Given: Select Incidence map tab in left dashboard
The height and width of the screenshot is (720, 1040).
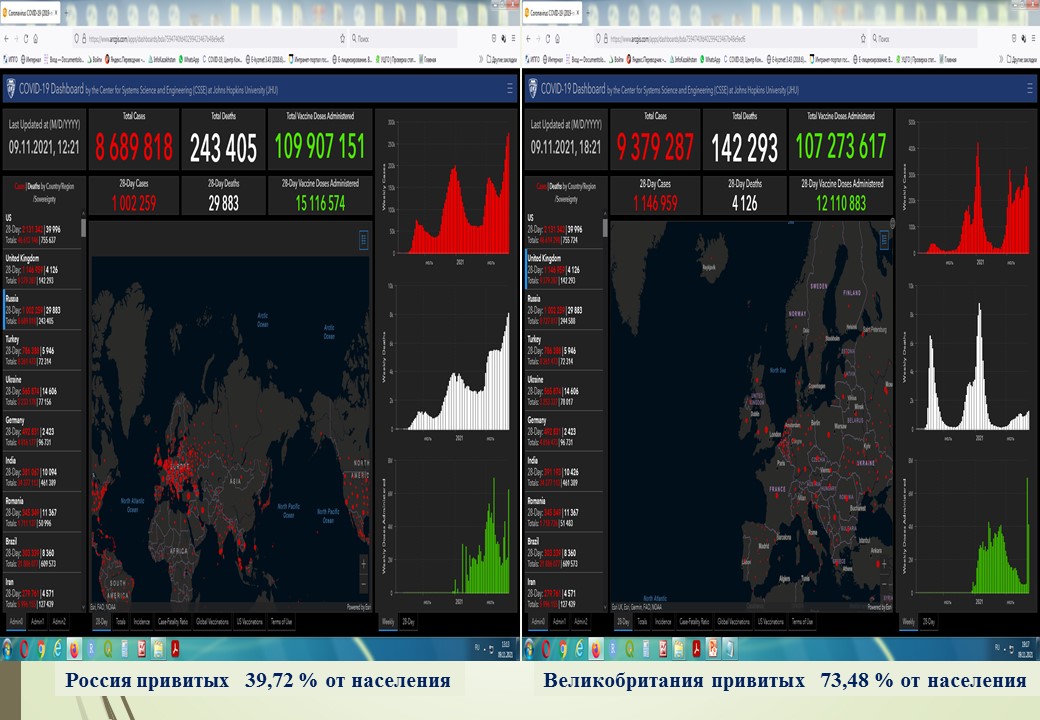Looking at the screenshot, I should point(142,622).
